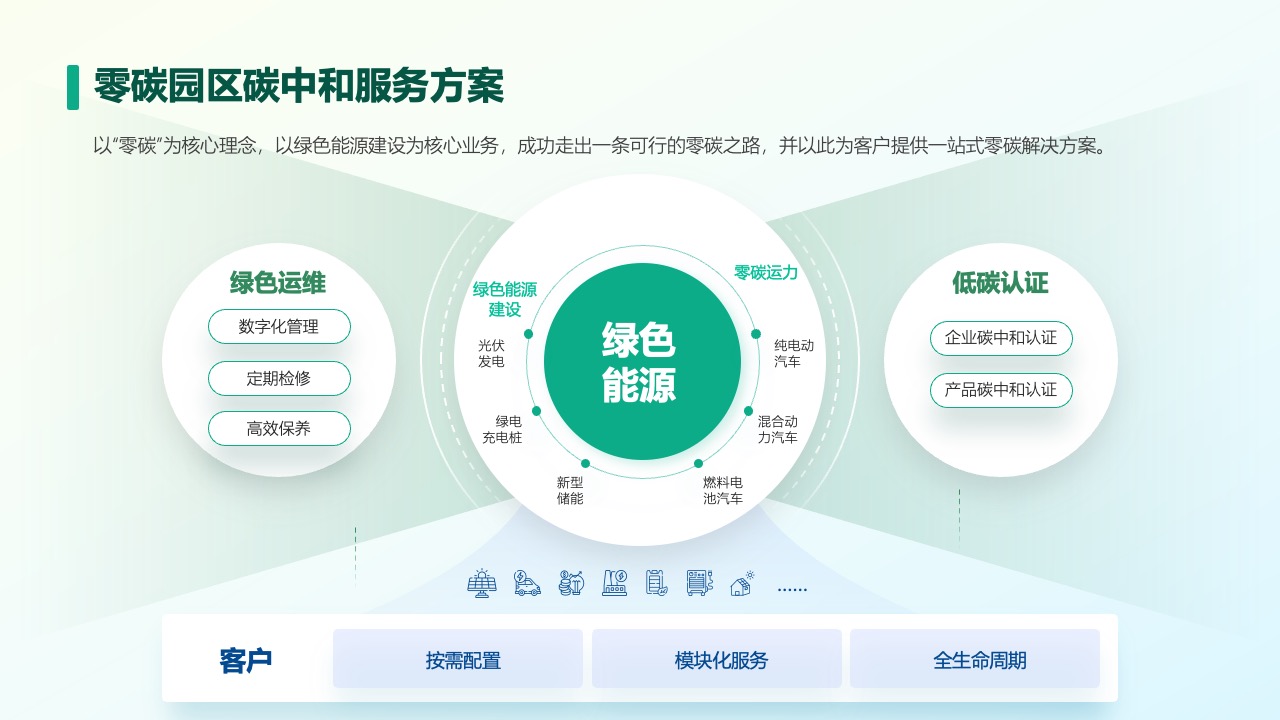This screenshot has width=1280, height=720.
Task: Select the 绿电充电桩 label
Action: [502, 429]
